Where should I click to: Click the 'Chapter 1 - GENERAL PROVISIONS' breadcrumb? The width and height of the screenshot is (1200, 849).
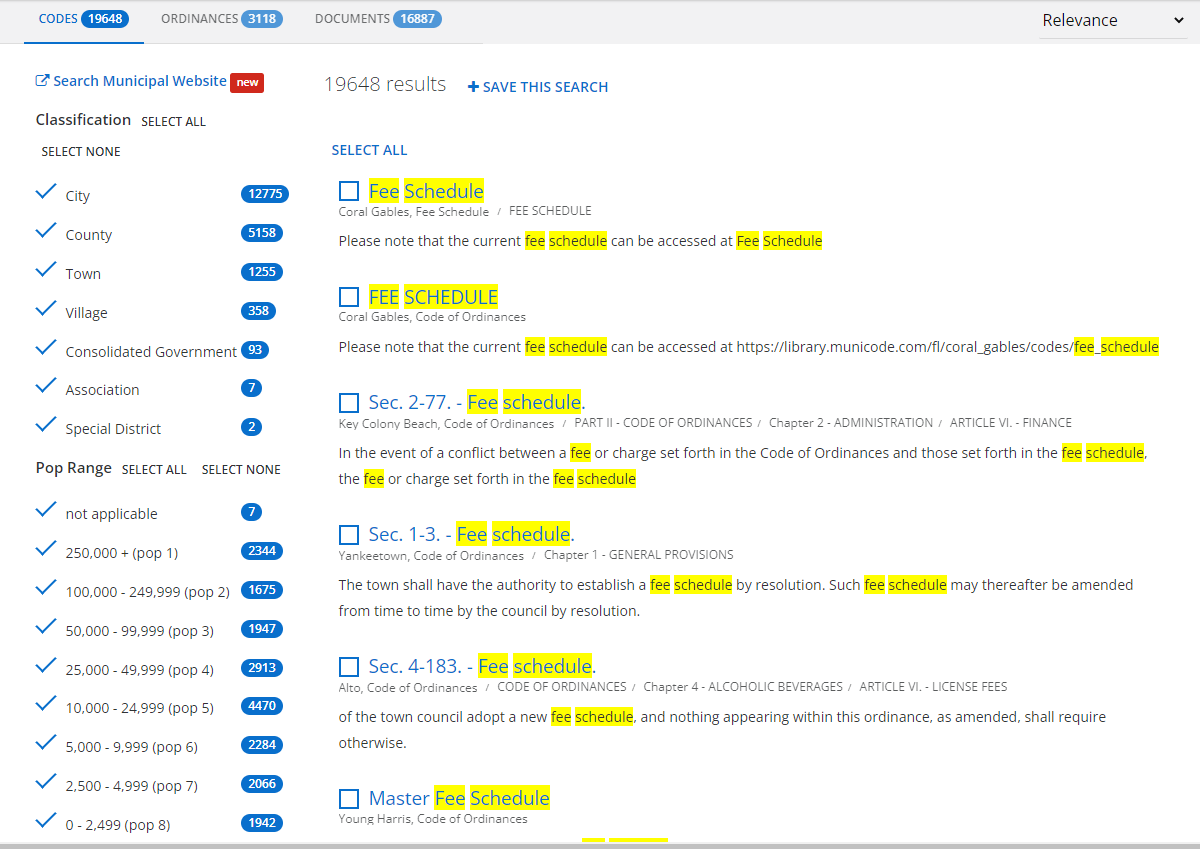click(639, 555)
